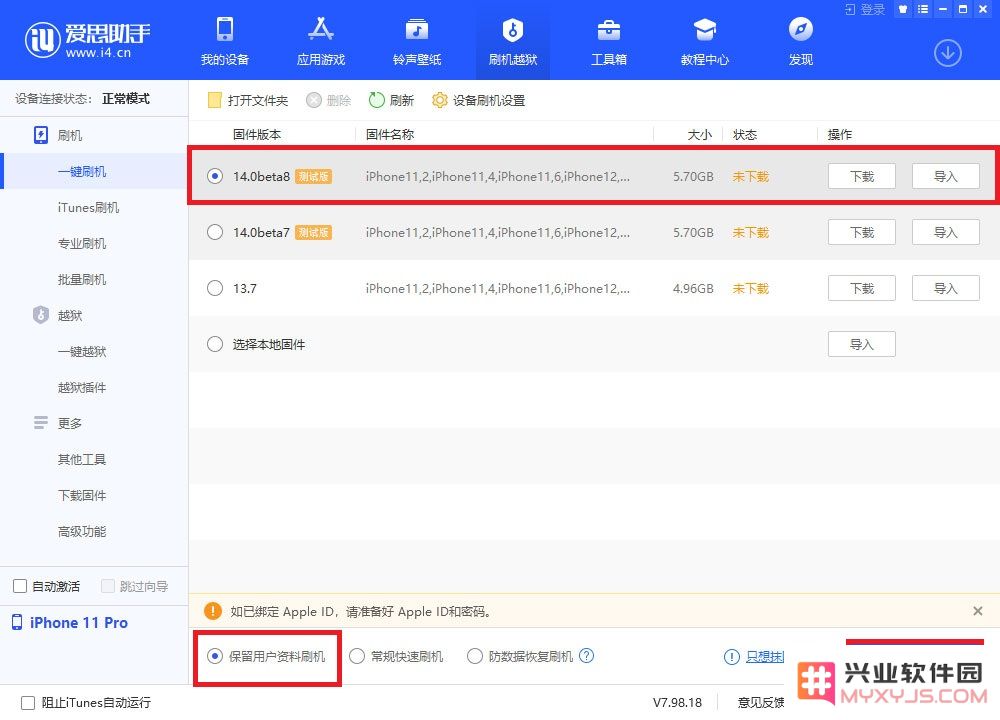Click the 只想抹 link
Image resolution: width=1000 pixels, height=720 pixels.
click(765, 656)
